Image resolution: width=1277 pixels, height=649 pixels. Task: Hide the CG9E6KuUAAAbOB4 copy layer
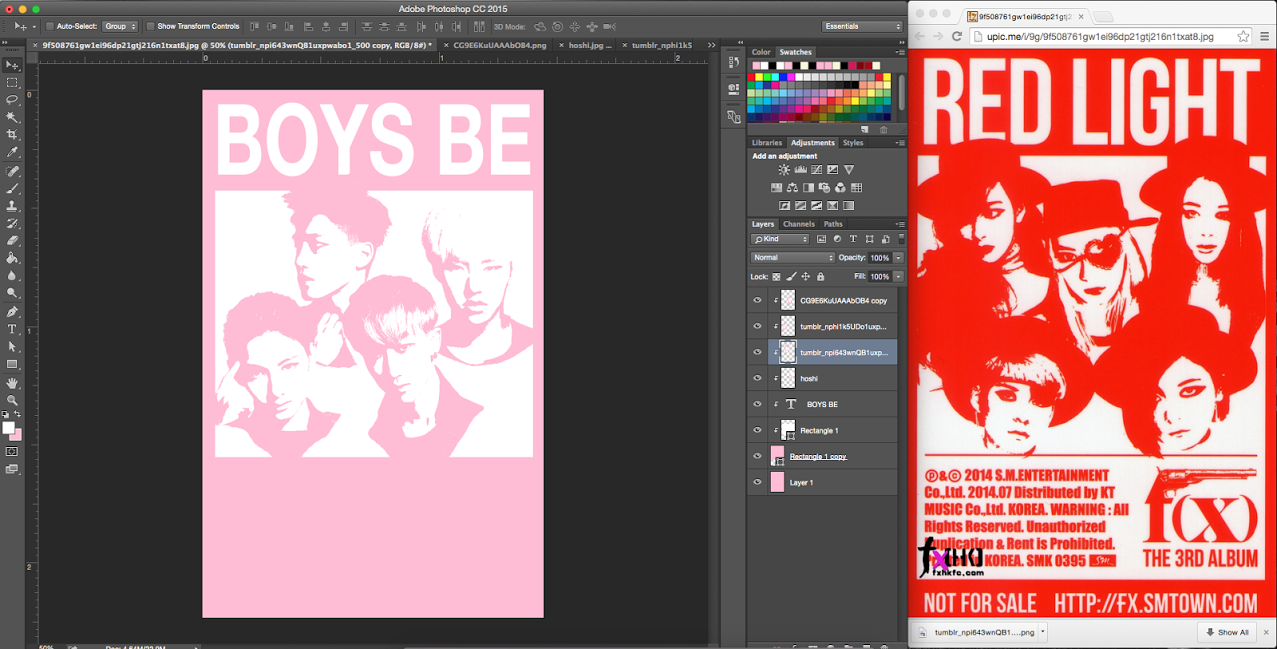click(x=757, y=300)
